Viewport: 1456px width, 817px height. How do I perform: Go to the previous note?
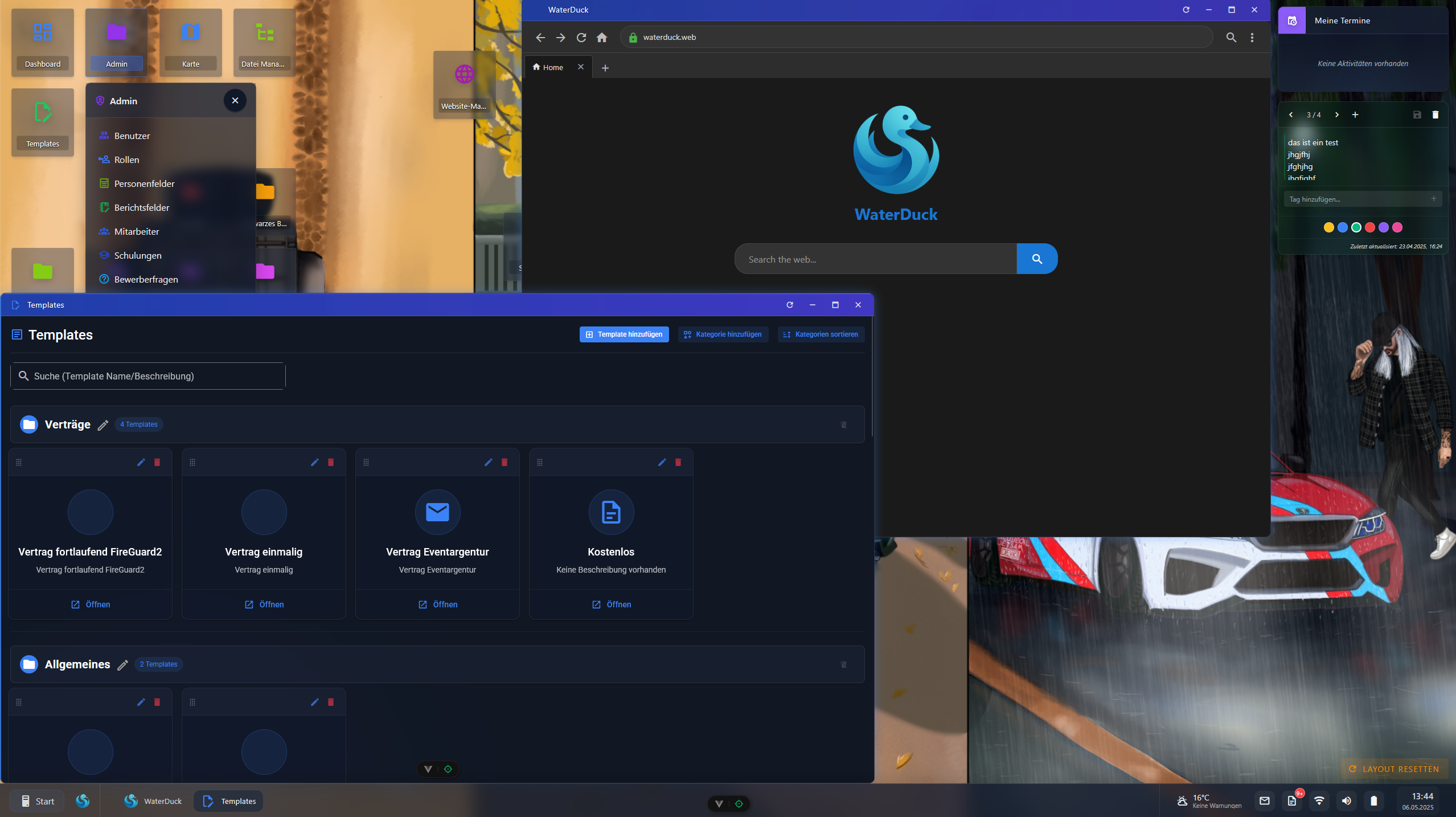[x=1291, y=115]
